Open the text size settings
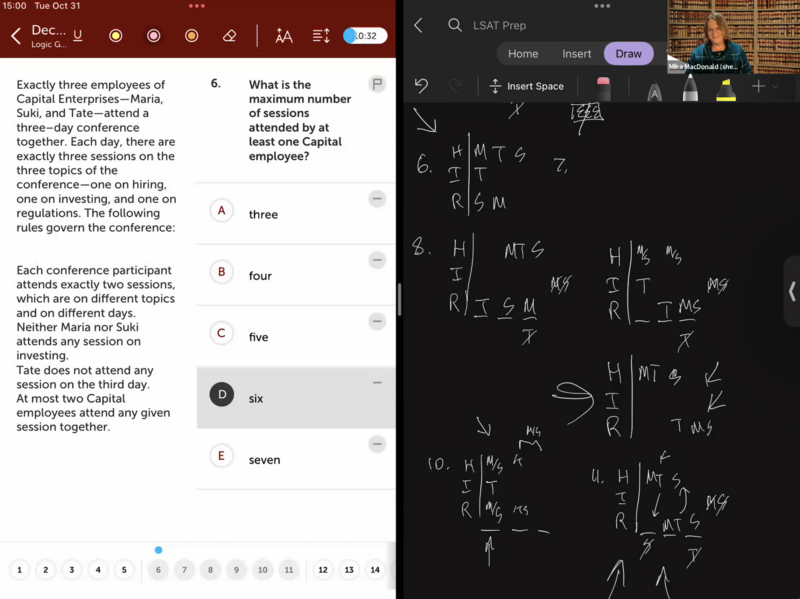This screenshot has height=599, width=800. click(x=284, y=36)
